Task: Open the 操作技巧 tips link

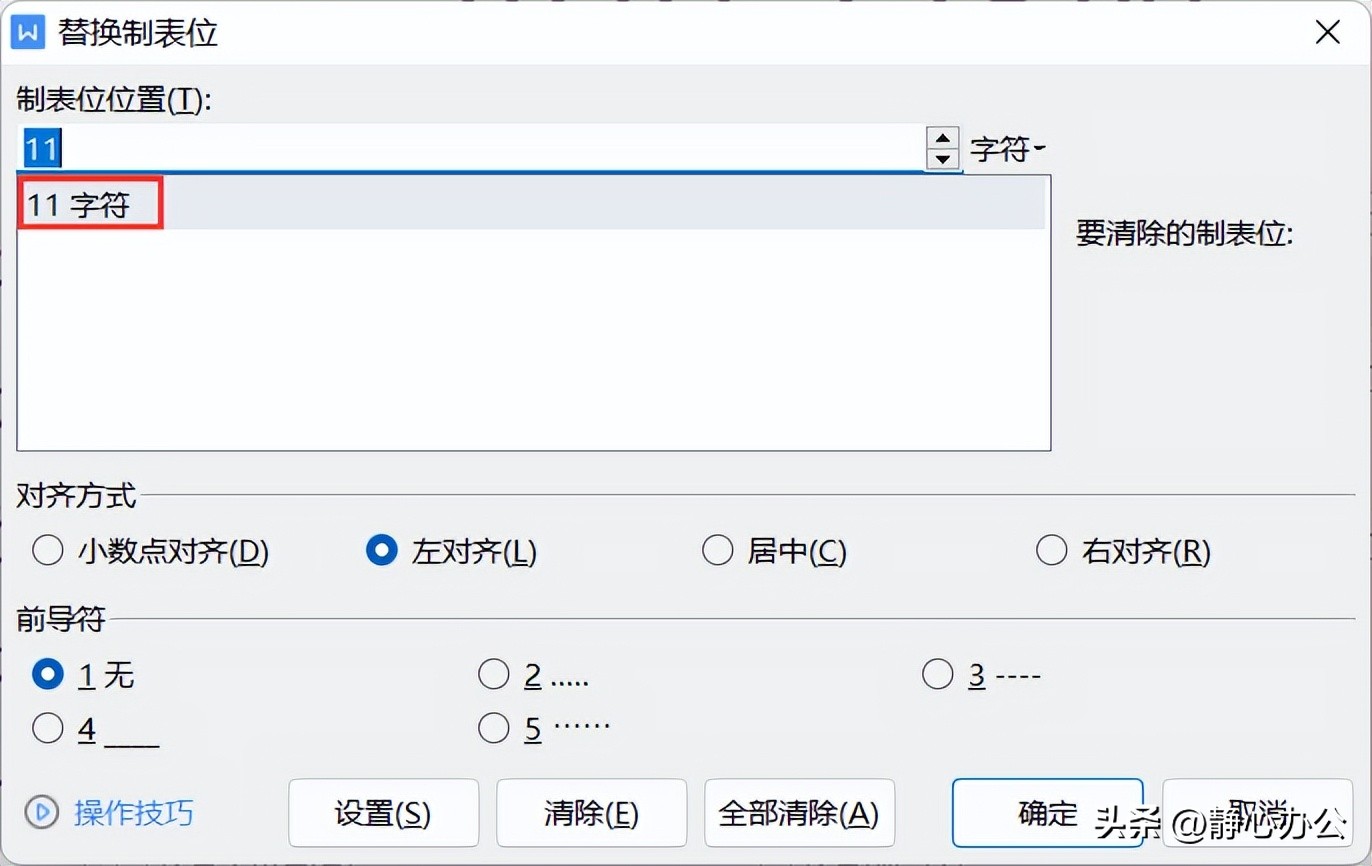Action: coord(134,812)
